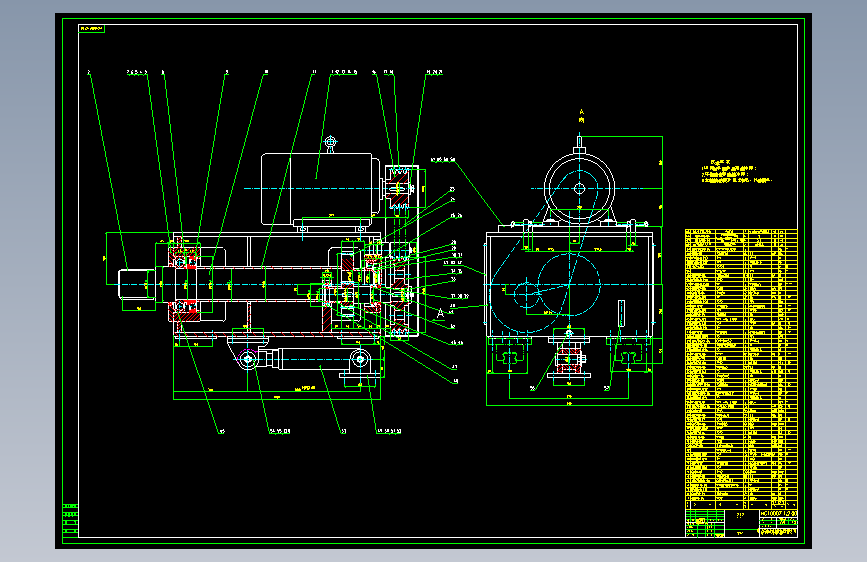This screenshot has width=867, height=562.
Task: Click the yellow technical notes text block
Action: [x=735, y=172]
